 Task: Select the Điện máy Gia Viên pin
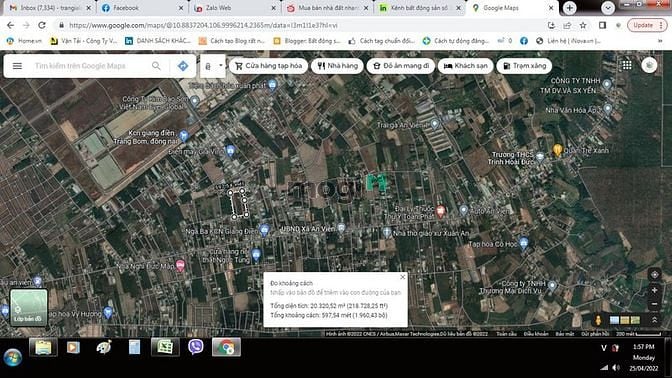click(231, 150)
